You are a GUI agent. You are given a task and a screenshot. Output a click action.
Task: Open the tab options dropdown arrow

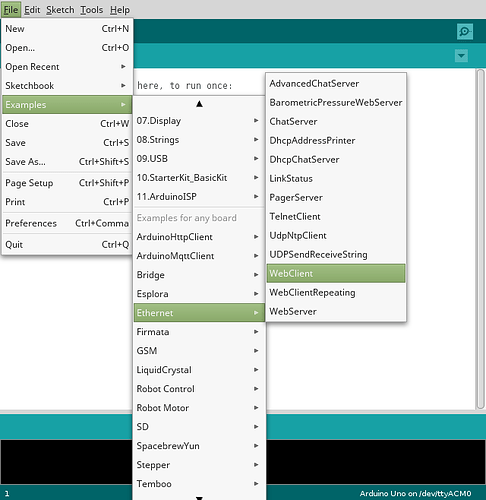[461, 56]
